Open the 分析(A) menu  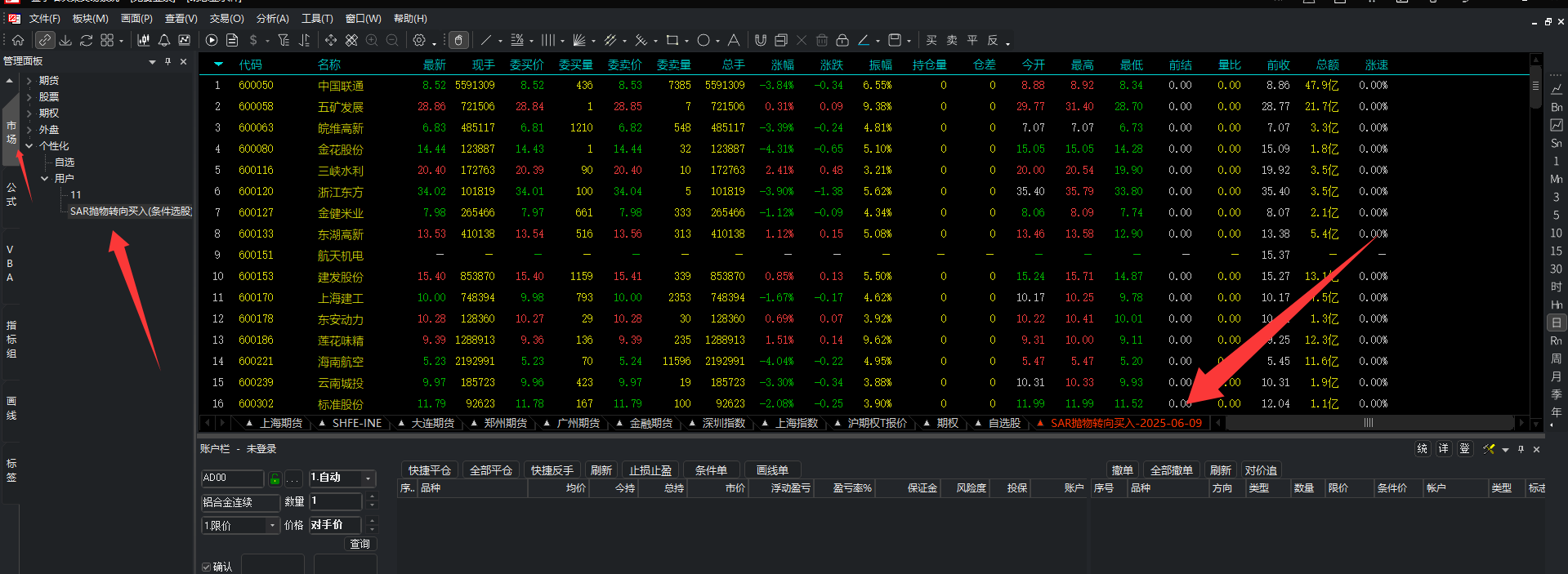(x=273, y=18)
